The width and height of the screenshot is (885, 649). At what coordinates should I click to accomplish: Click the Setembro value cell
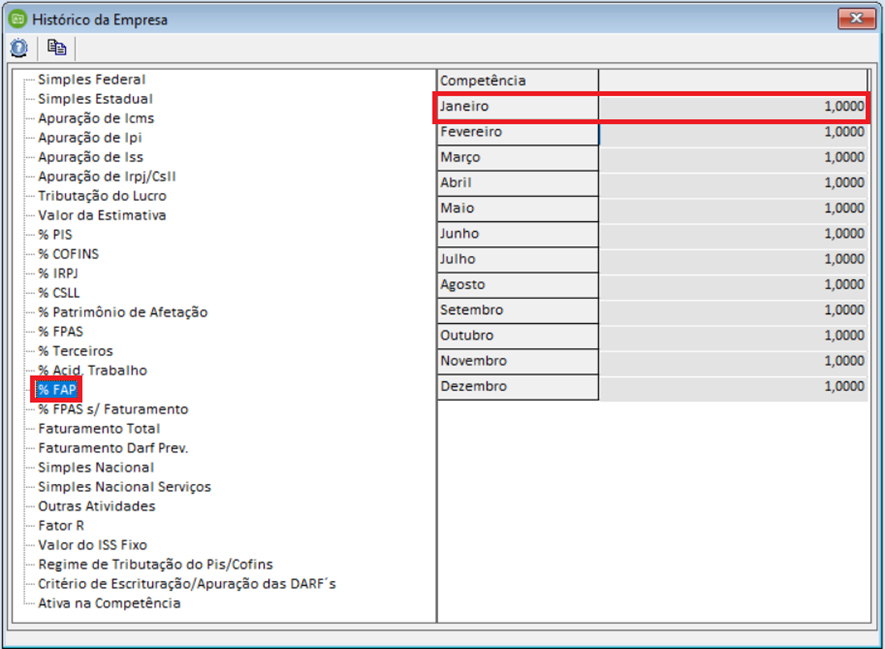[x=733, y=310]
